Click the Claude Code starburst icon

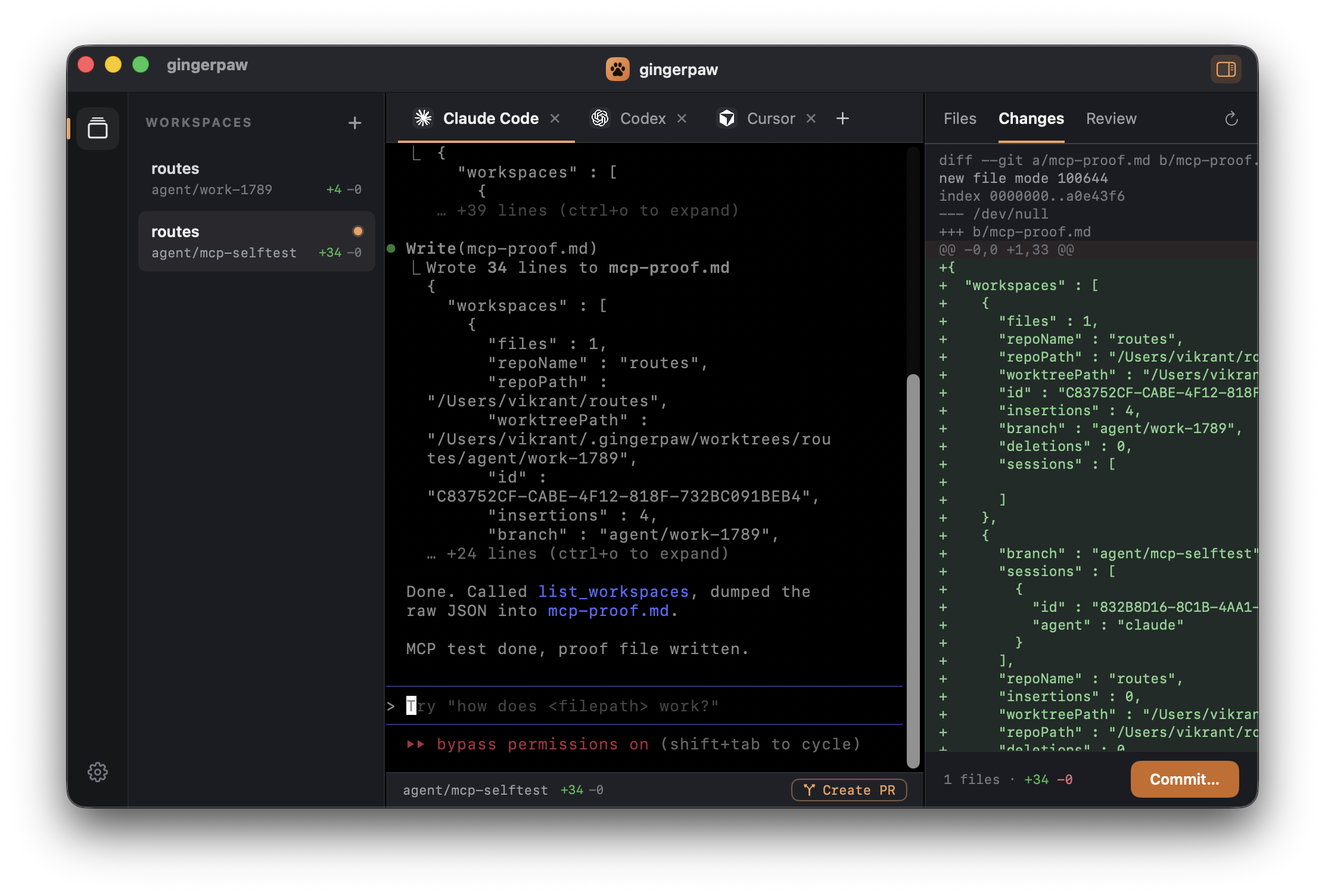423,119
